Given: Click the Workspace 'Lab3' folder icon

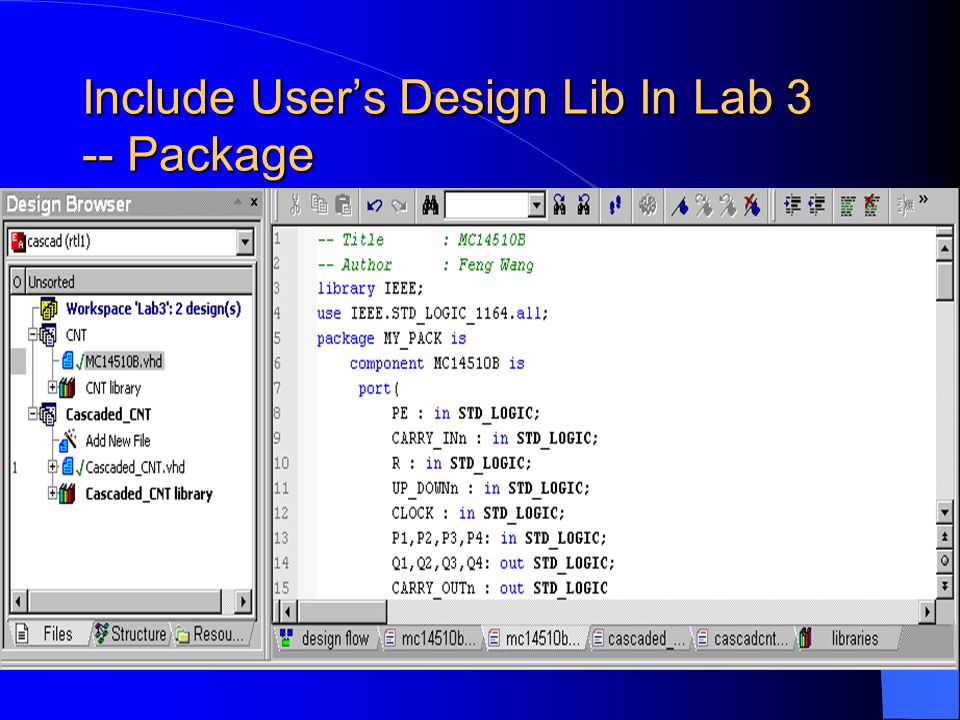Looking at the screenshot, I should [48, 309].
